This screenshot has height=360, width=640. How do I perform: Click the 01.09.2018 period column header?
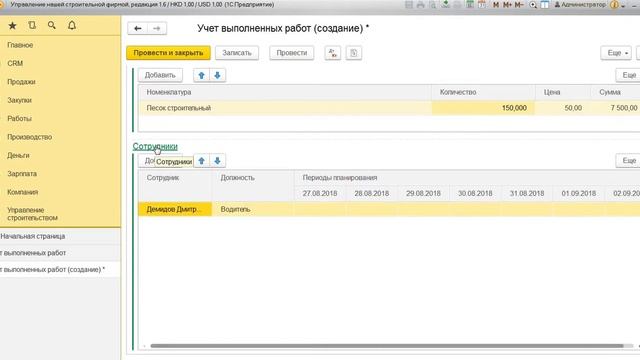[579, 193]
